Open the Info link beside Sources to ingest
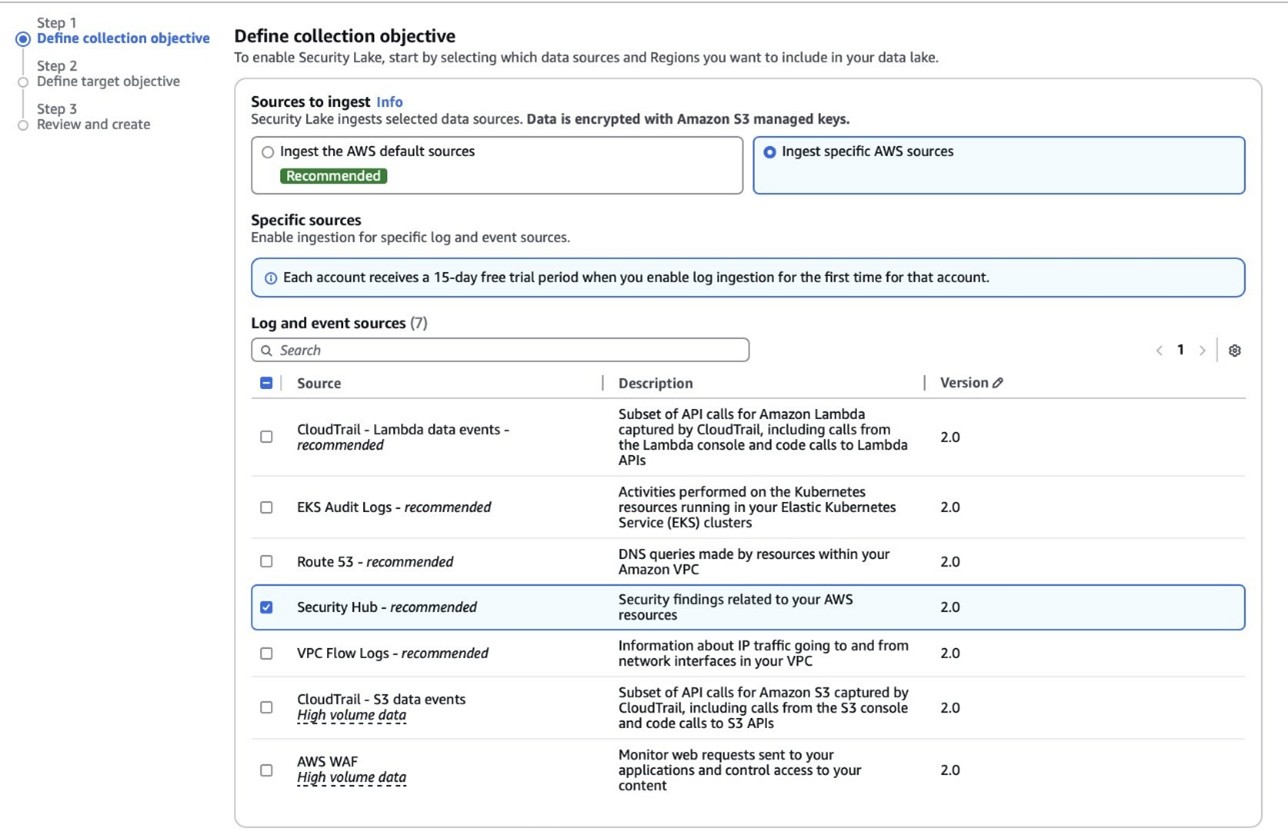This screenshot has height=838, width=1288. (x=389, y=101)
